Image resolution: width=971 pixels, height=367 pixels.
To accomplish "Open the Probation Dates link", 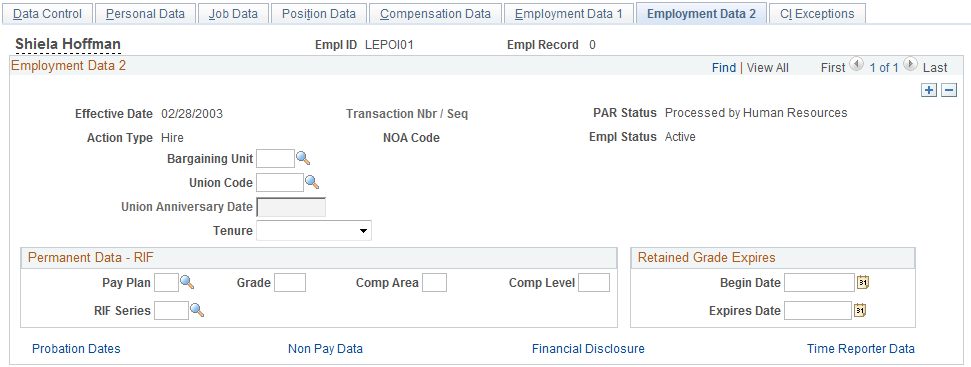I will [76, 349].
